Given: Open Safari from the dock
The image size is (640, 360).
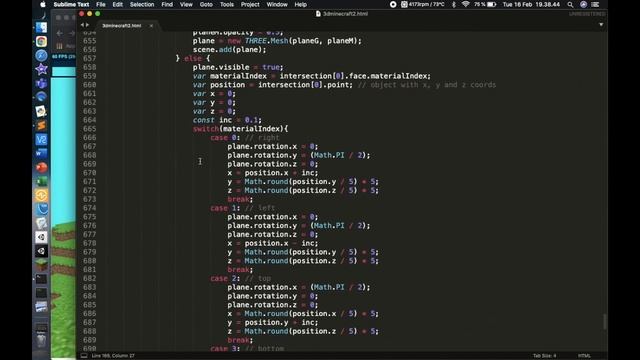Looking at the screenshot, I should [x=41, y=56].
